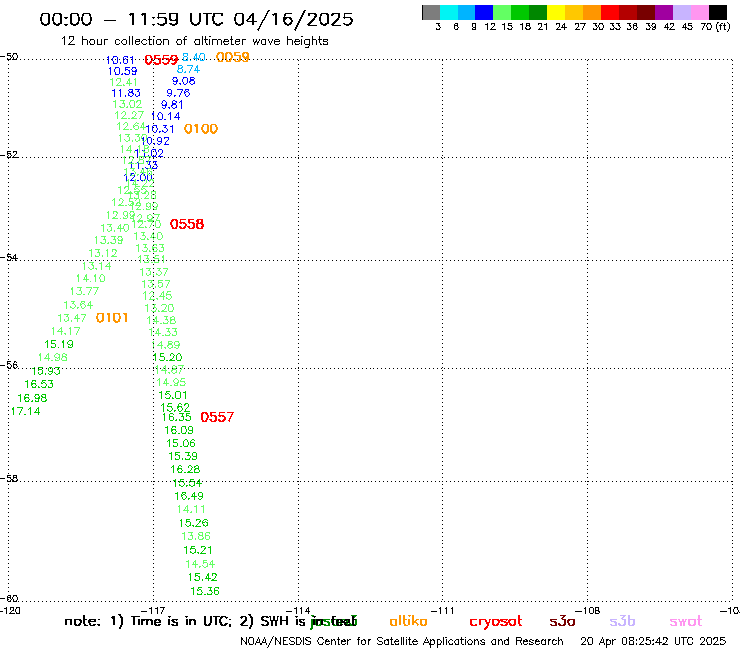
Task: Select the lavender 45 ft legend swatch
Action: tap(681, 12)
